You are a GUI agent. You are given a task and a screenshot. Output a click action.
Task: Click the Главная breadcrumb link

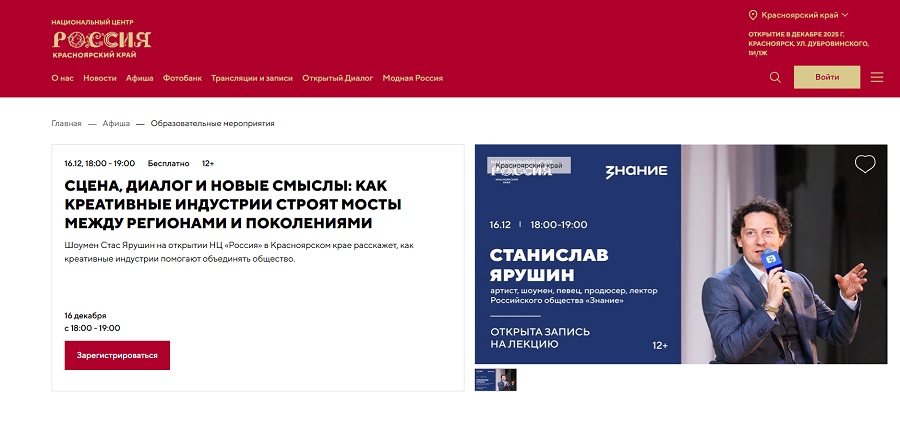66,124
